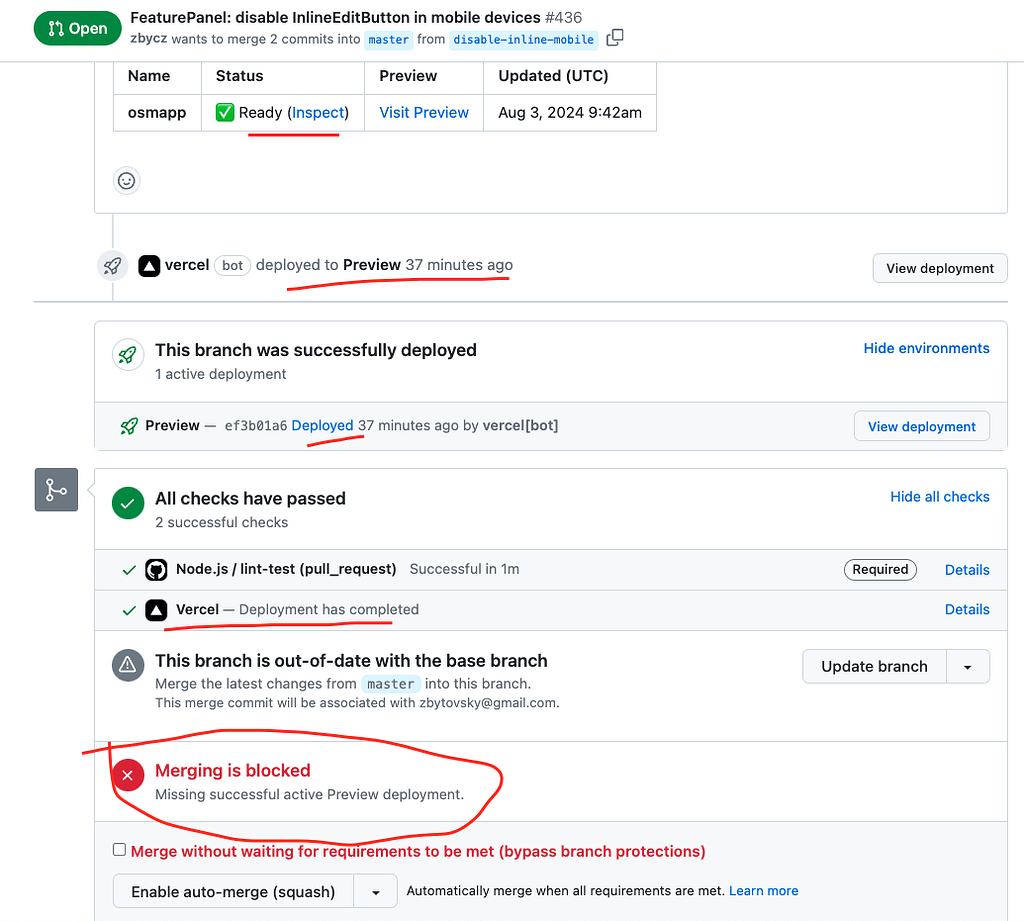
Task: Collapse the checks list via Hide all checks
Action: tap(939, 496)
